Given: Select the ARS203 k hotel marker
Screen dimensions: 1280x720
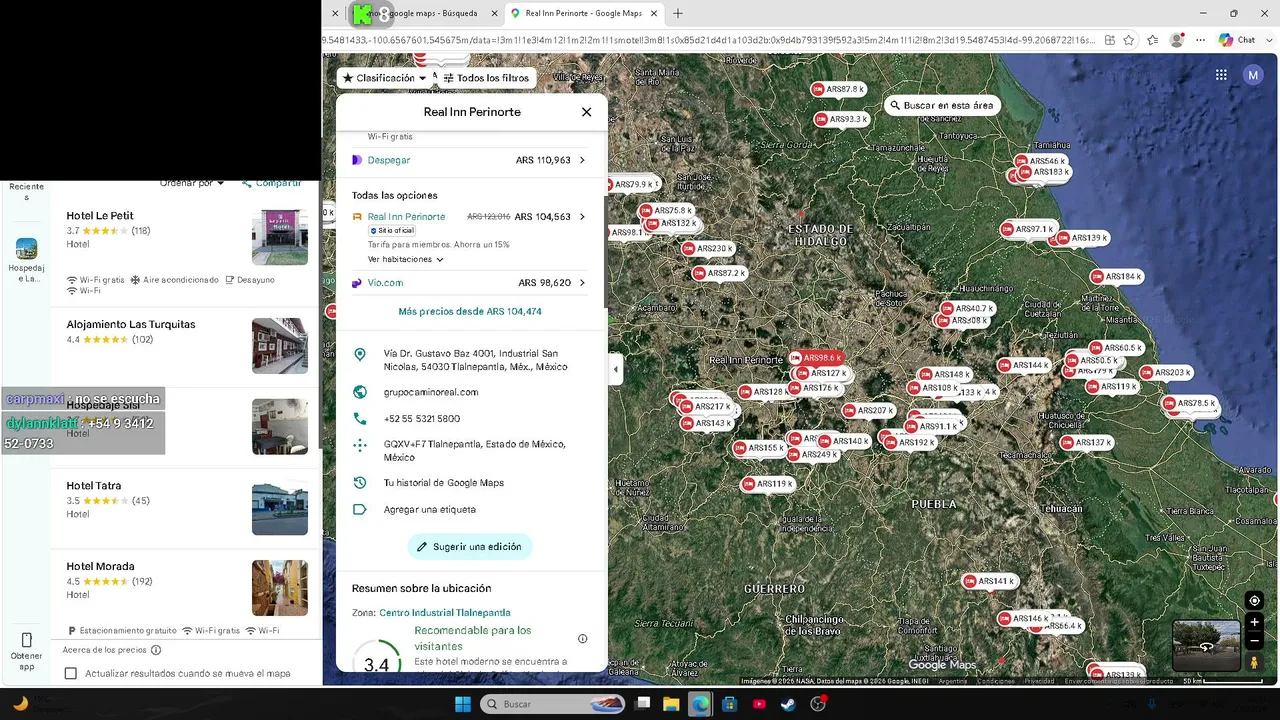Looking at the screenshot, I should click(1166, 373).
